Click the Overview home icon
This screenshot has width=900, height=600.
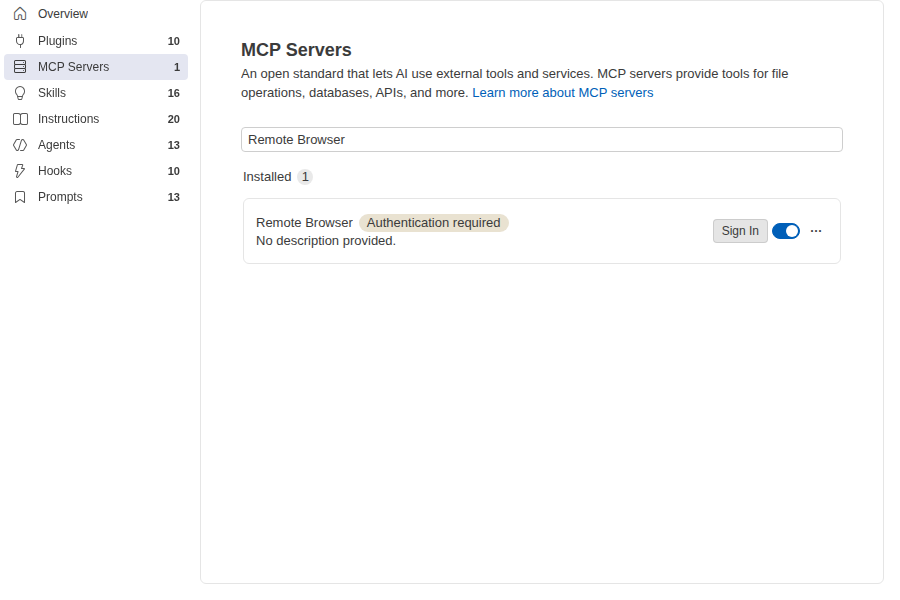(20, 14)
